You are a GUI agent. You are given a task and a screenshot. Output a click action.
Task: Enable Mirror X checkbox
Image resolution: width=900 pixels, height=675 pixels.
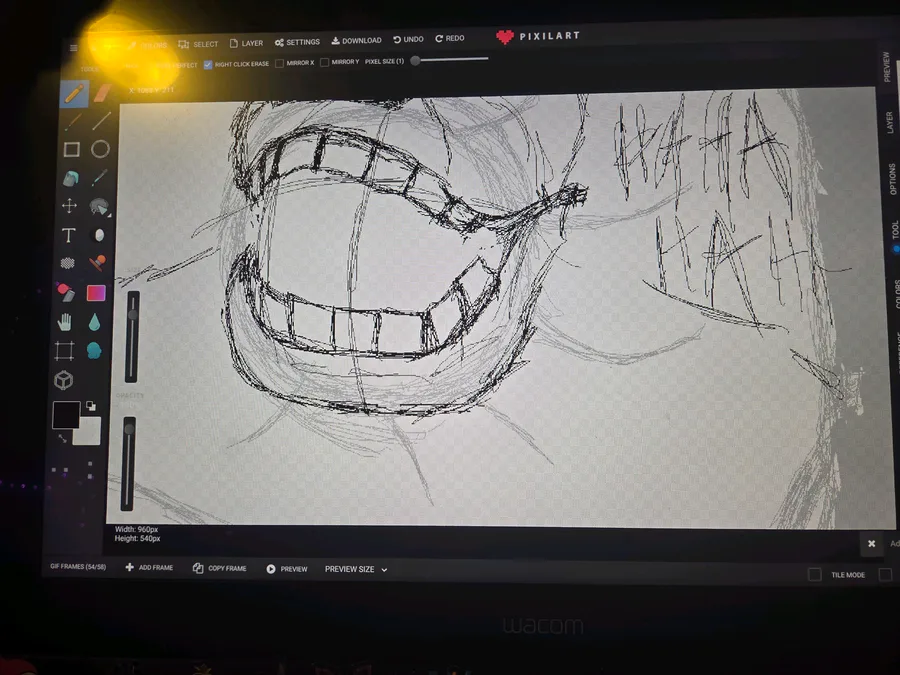click(x=280, y=63)
